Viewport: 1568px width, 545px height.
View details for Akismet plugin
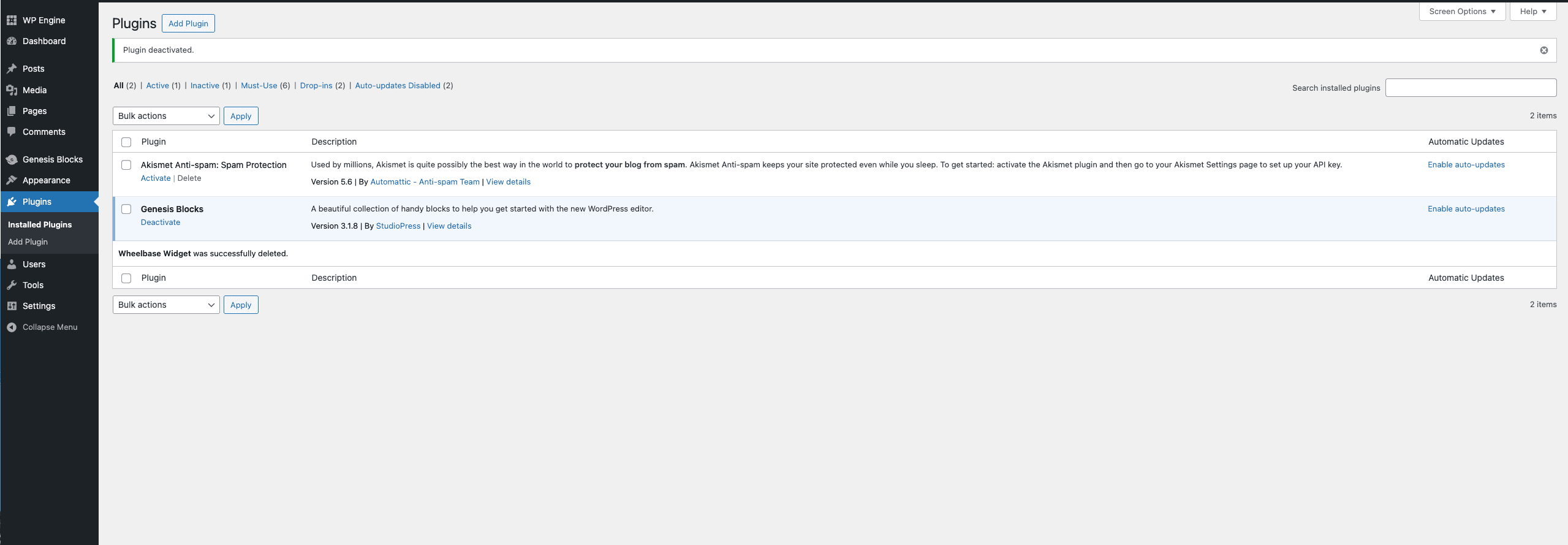pyautogui.click(x=509, y=182)
